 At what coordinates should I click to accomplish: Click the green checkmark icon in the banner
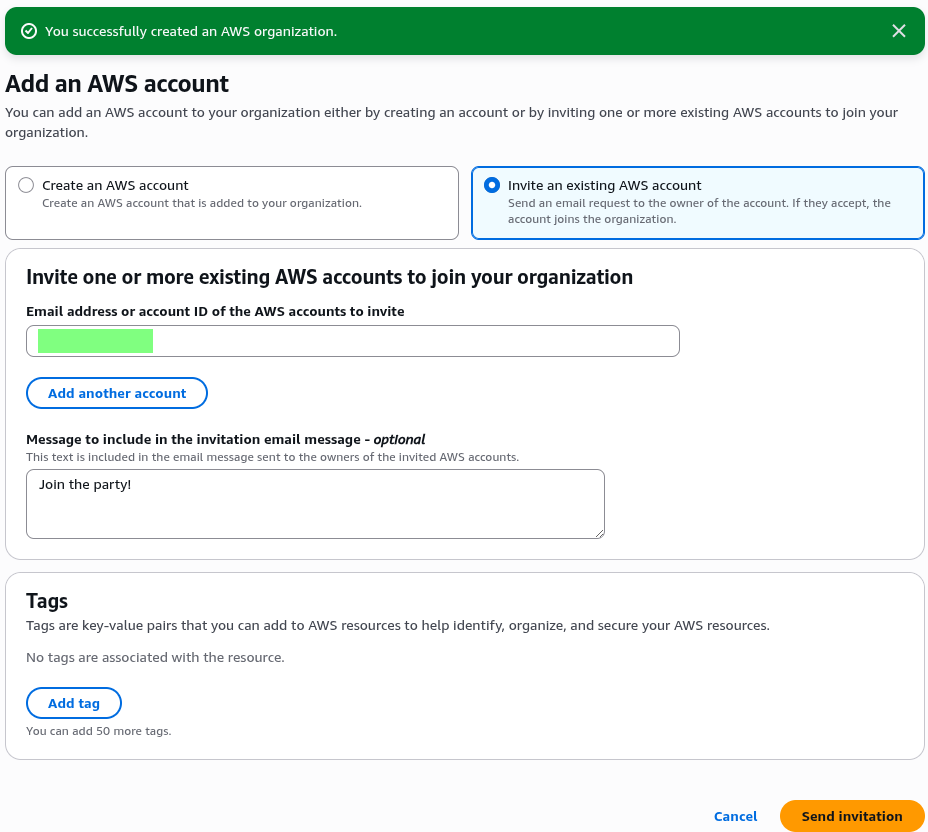(29, 31)
